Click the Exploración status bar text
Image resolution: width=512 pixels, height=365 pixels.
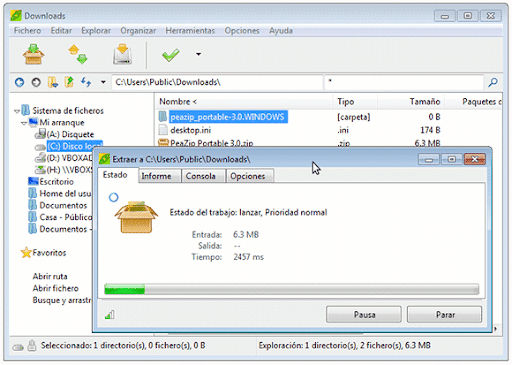[x=344, y=346]
